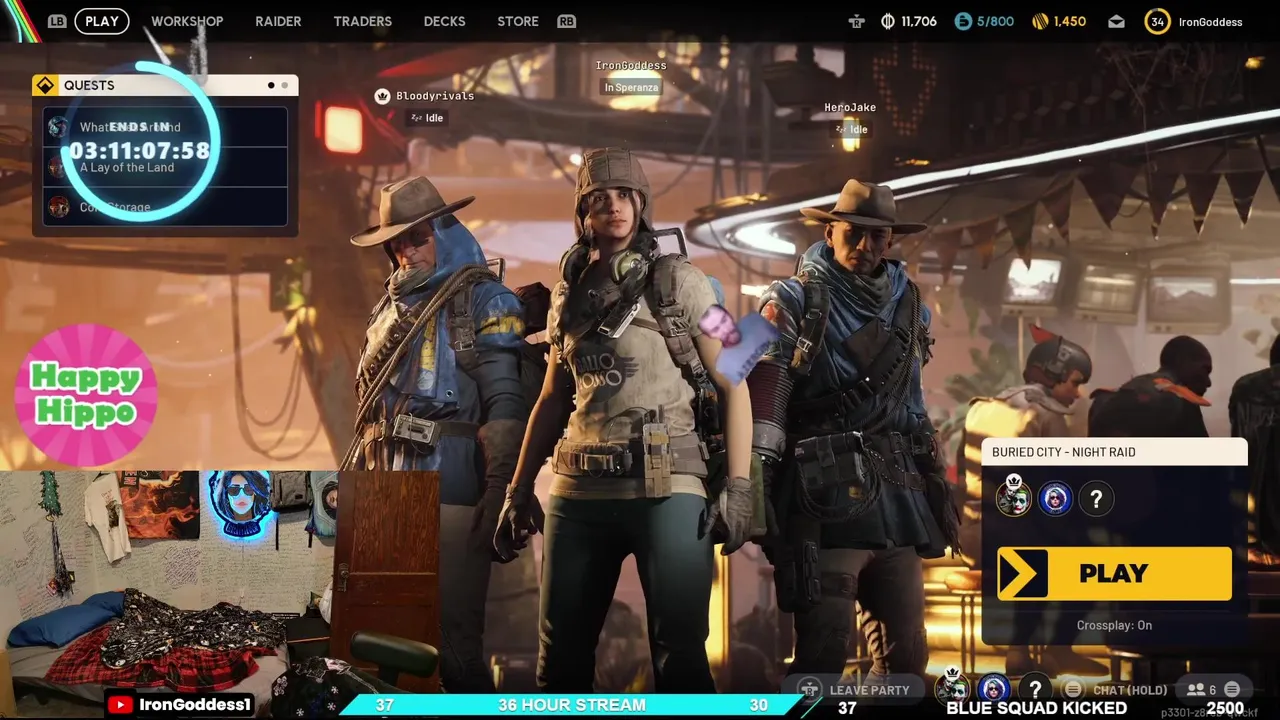Screen dimensions: 1280x720
Task: Click the menu icon beside friends count
Action: click(x=1232, y=689)
